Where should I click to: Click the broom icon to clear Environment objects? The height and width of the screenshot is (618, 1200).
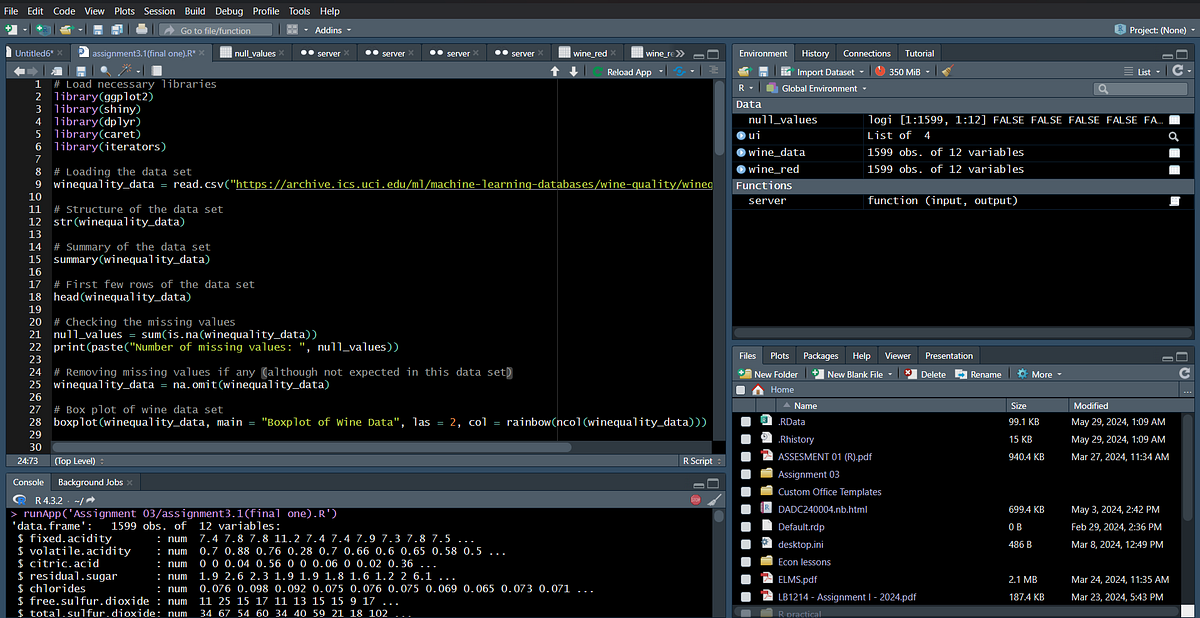click(x=947, y=71)
